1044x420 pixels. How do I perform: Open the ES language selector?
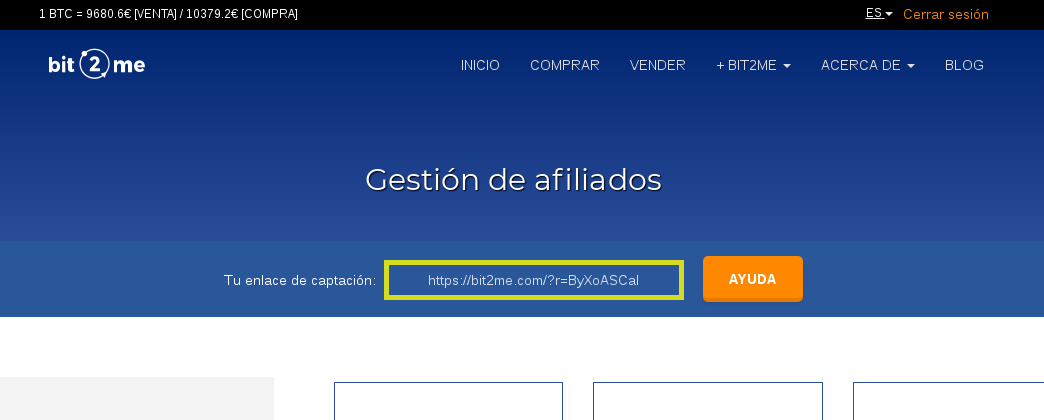[x=879, y=13]
